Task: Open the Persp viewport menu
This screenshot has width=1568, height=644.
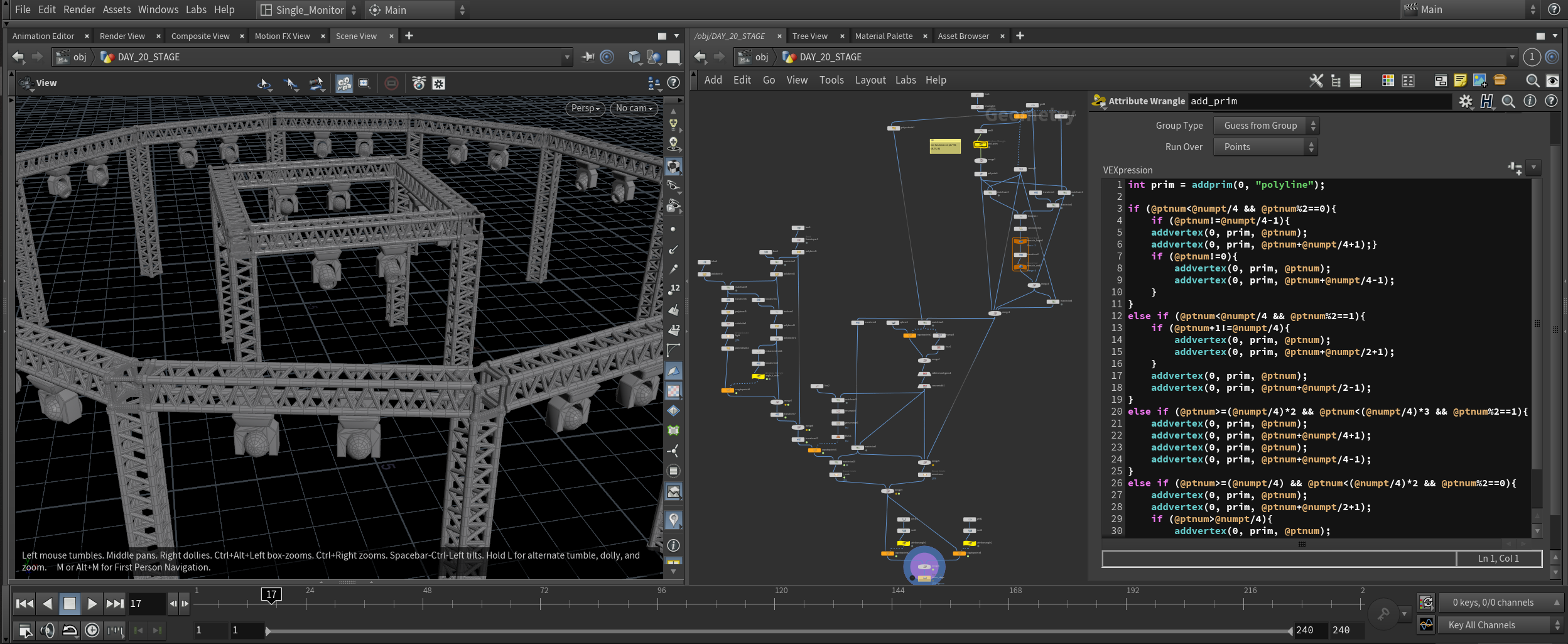Action: (585, 108)
